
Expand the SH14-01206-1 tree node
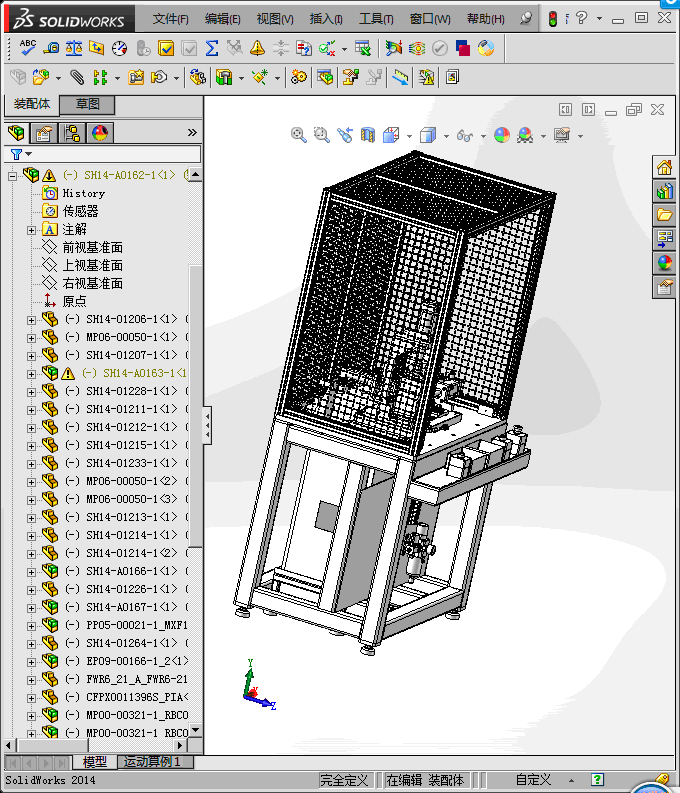point(31,320)
